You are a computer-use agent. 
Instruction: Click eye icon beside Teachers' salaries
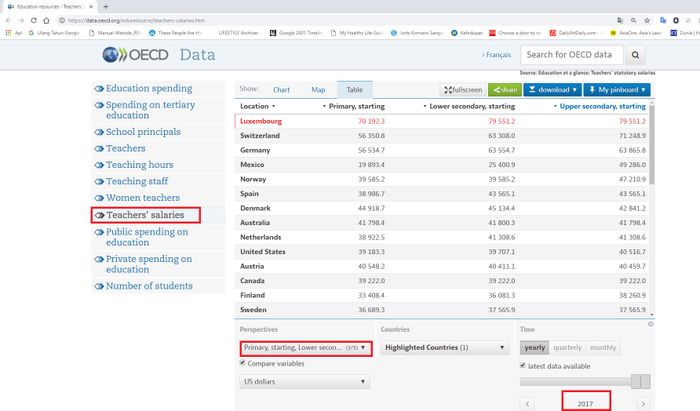99,215
